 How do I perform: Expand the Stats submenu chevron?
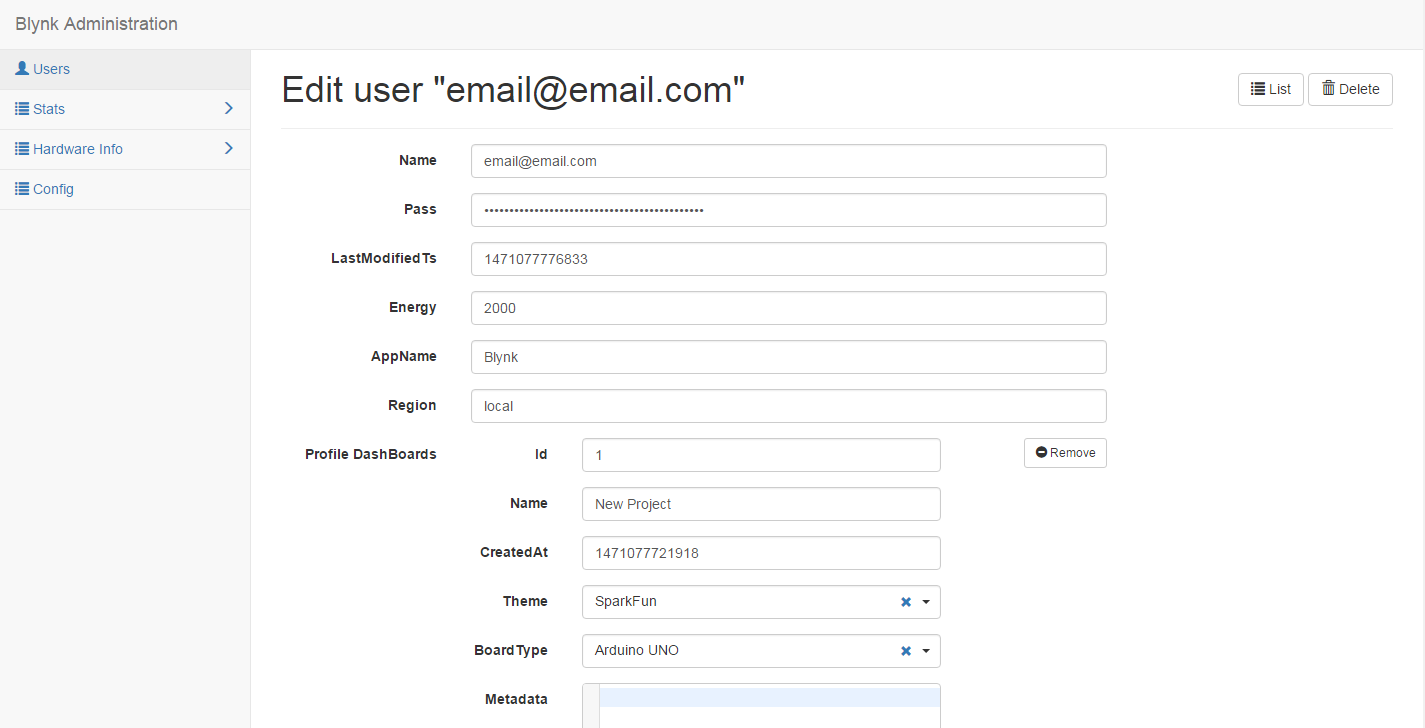[x=228, y=108]
